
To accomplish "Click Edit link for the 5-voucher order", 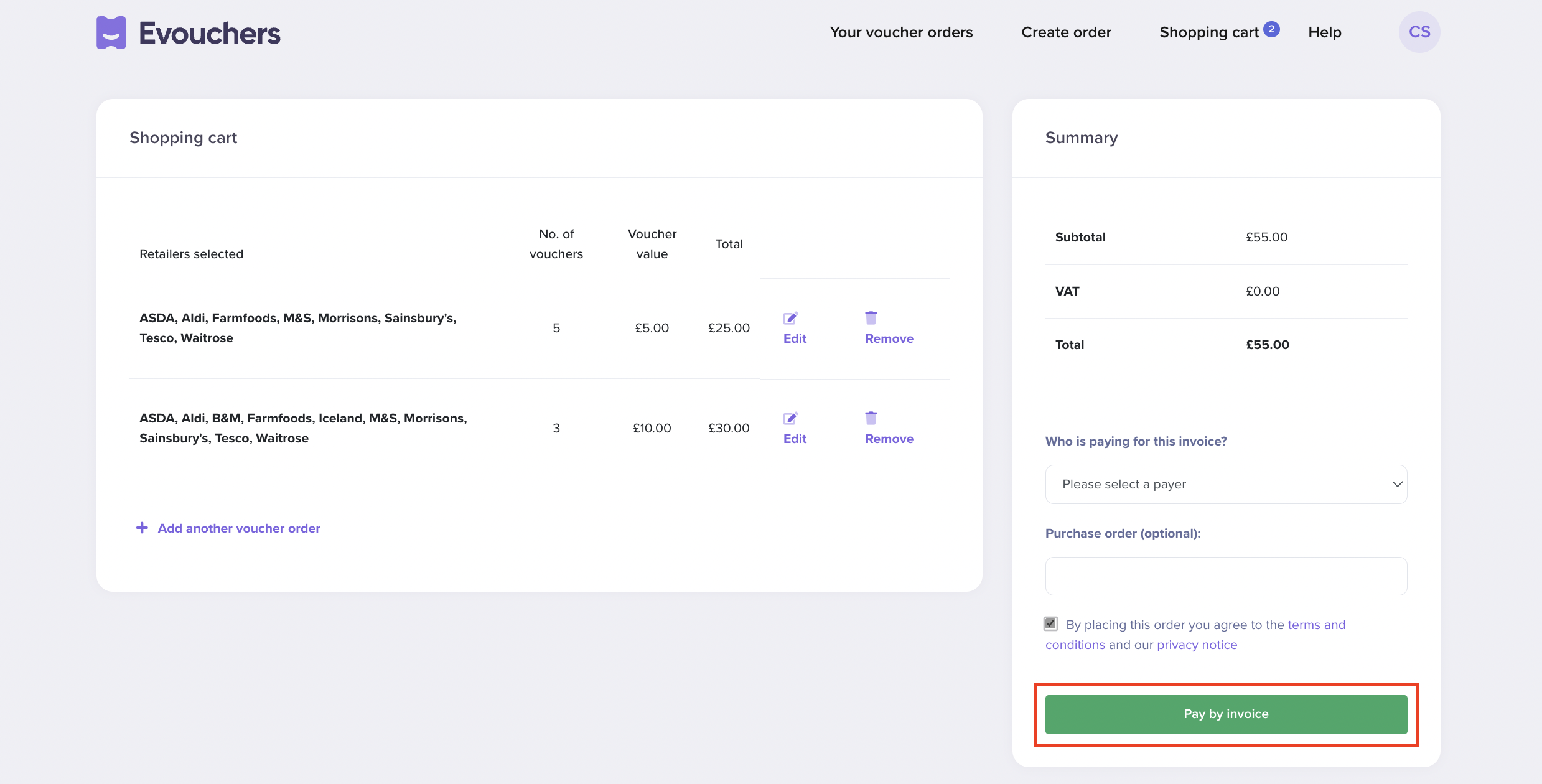I will click(795, 338).
